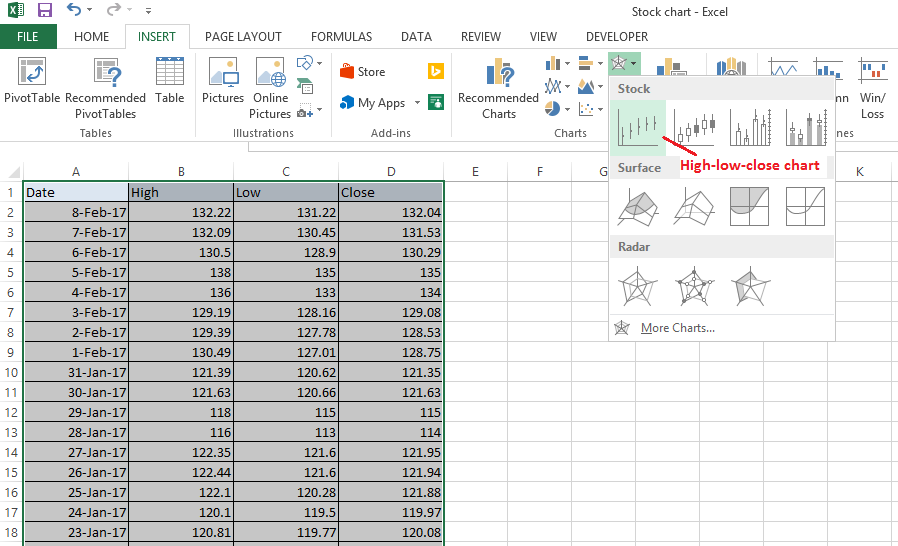
Task: Select the 3-D Surface chart
Action: click(638, 207)
